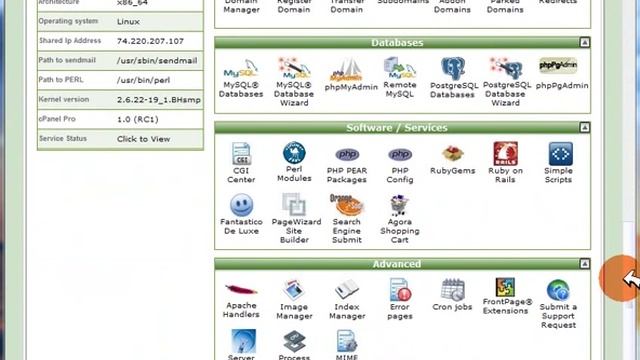
Task: Open PHP PEAR Packages
Action: point(347,165)
